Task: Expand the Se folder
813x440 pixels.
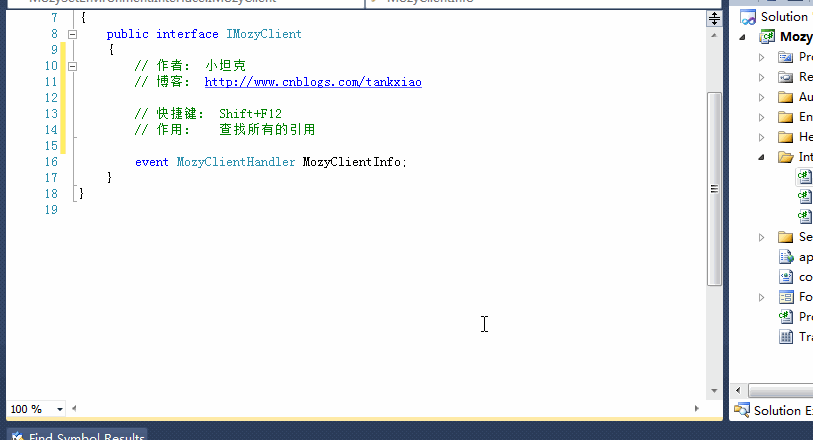Action: [761, 237]
